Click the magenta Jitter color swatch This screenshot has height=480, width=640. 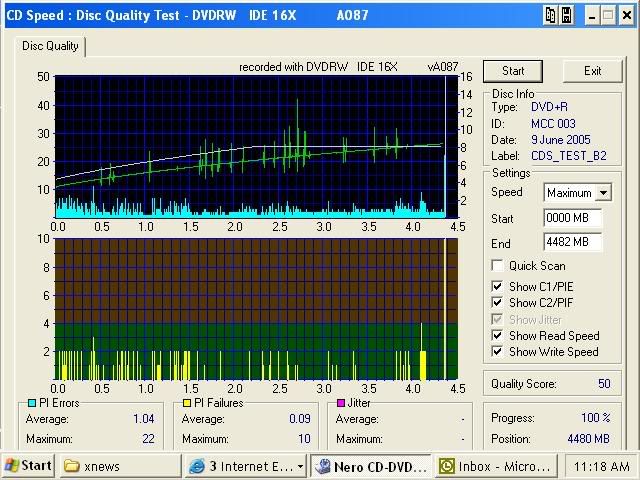click(x=340, y=403)
